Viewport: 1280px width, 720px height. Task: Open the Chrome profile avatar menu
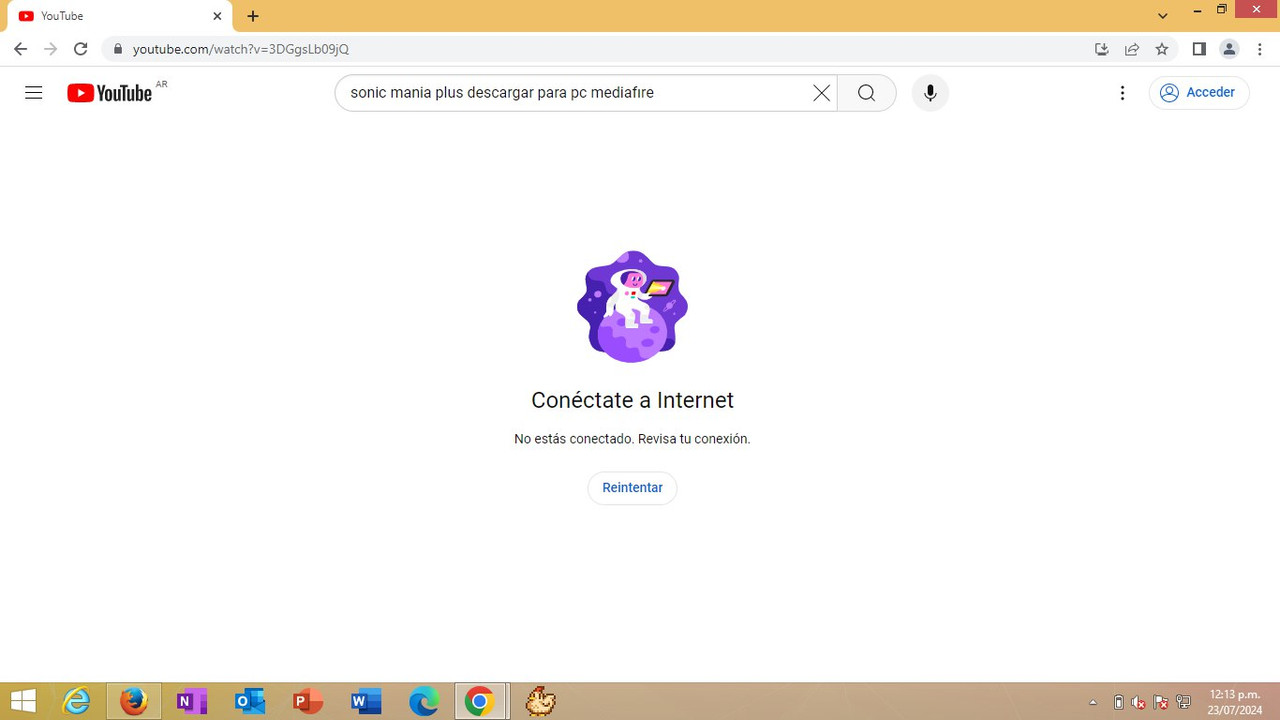1229,49
